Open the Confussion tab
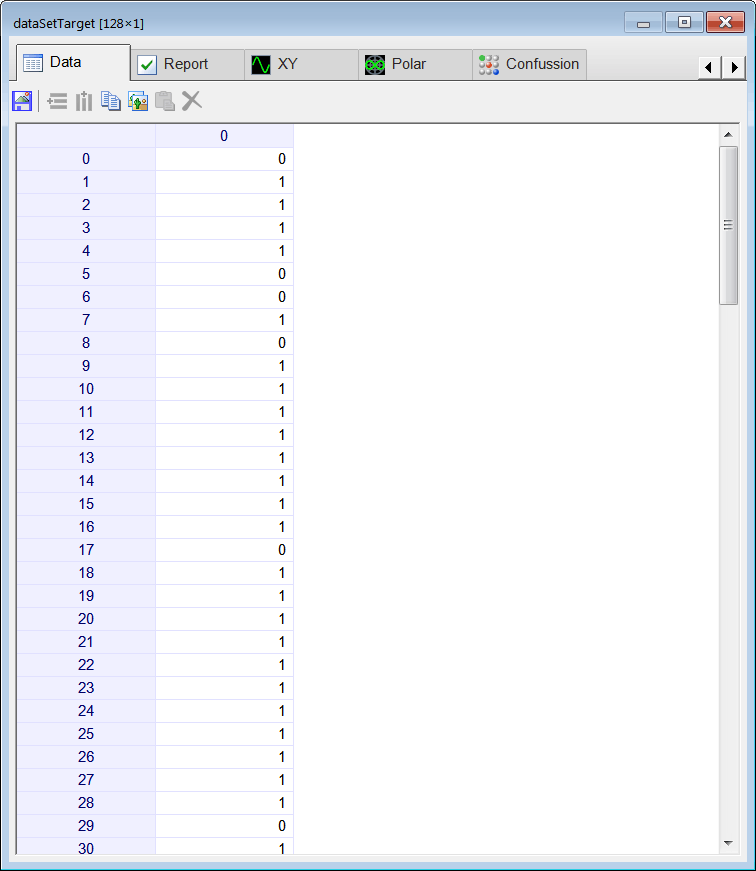 529,64
